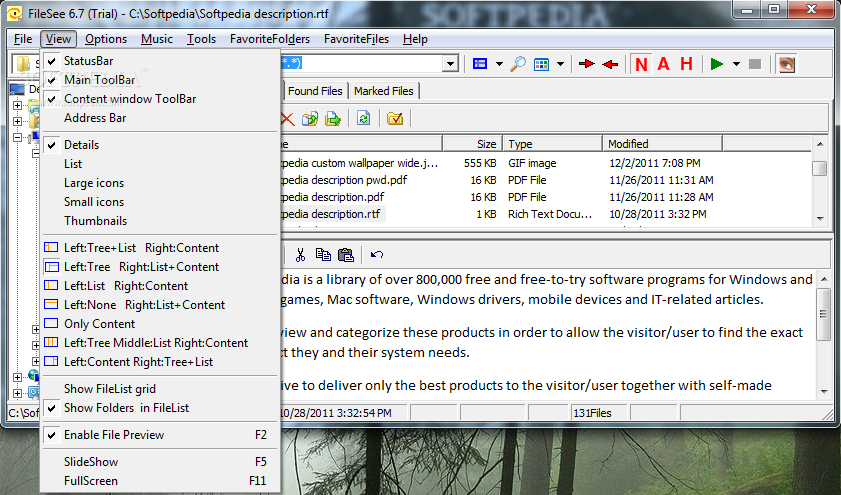The image size is (841, 495).
Task: Select the red A toolbar button
Action: pyautogui.click(x=663, y=64)
